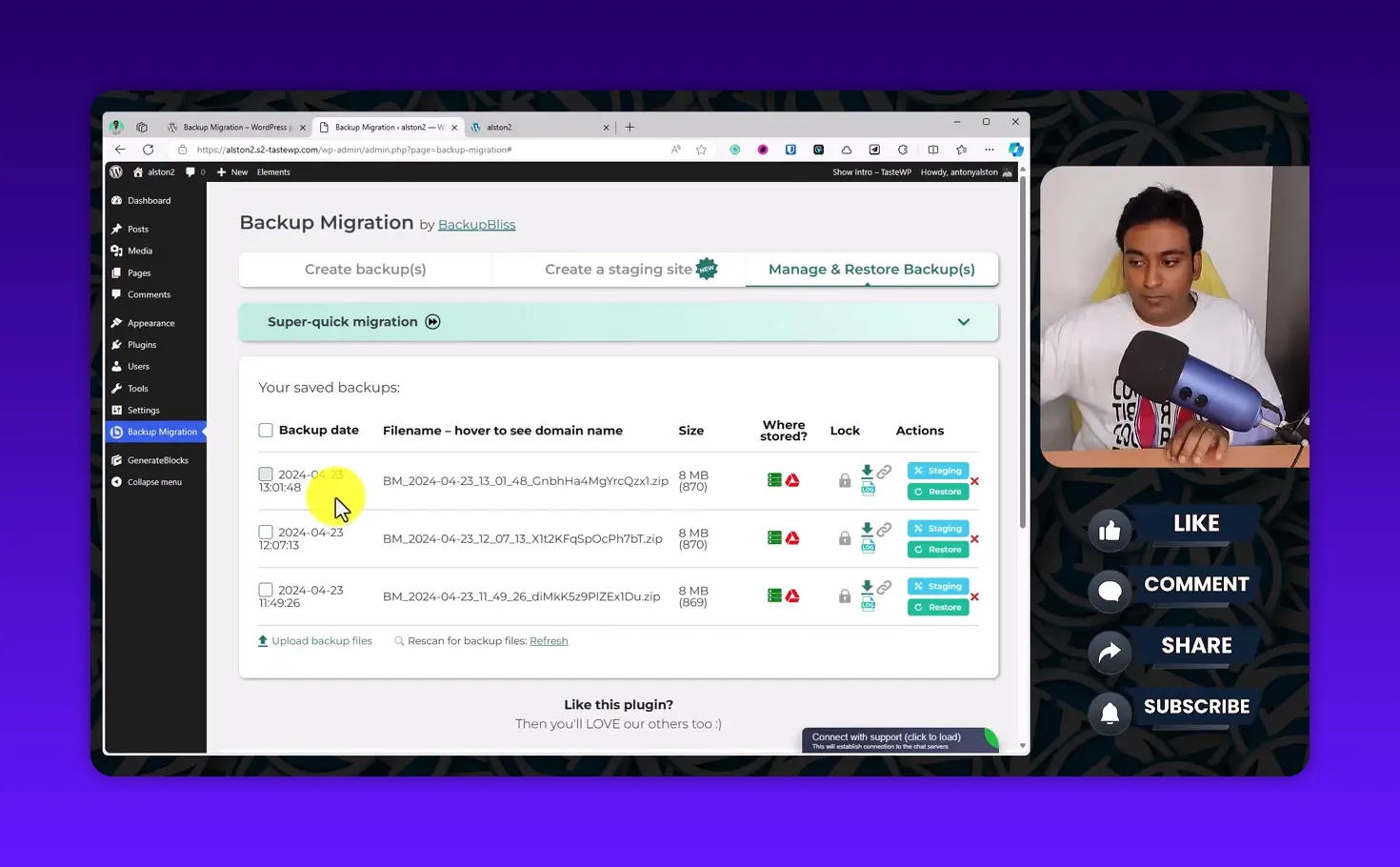Bookmark page with the star icon
The height and width of the screenshot is (867, 1400).
pyautogui.click(x=701, y=150)
